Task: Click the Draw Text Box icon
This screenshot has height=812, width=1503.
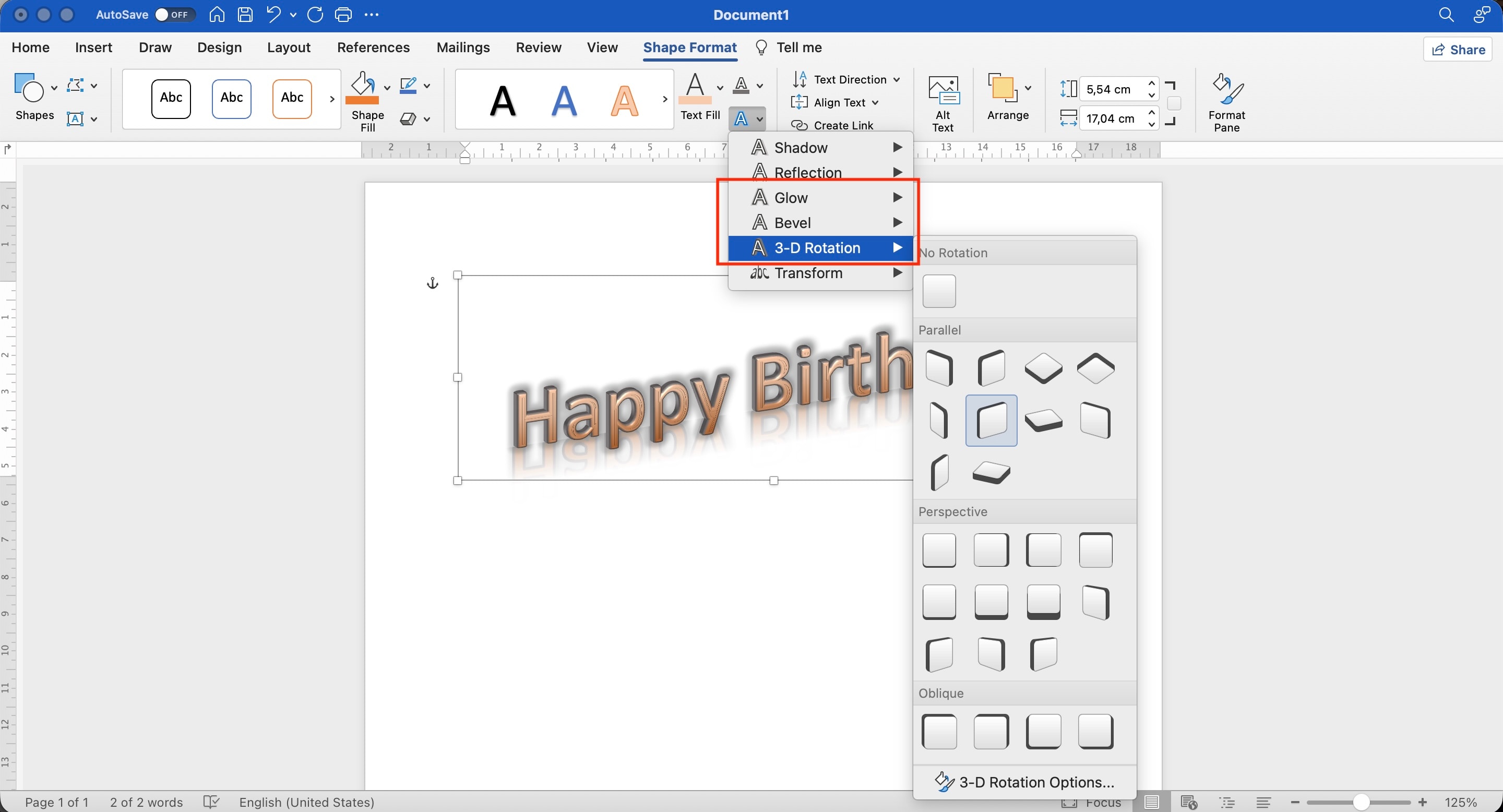Action: pyautogui.click(x=75, y=119)
